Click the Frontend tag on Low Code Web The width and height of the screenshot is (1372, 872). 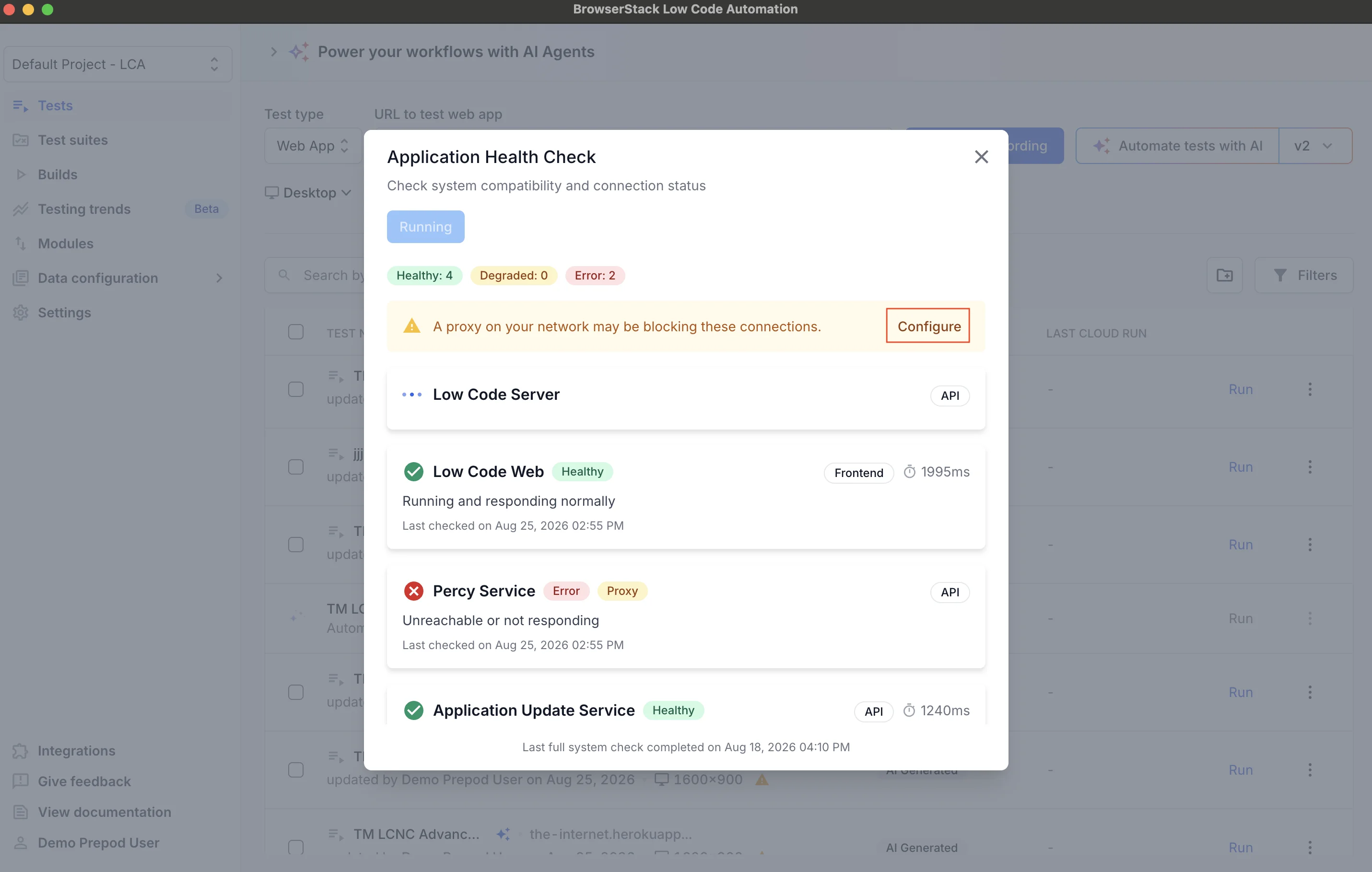[x=859, y=473]
